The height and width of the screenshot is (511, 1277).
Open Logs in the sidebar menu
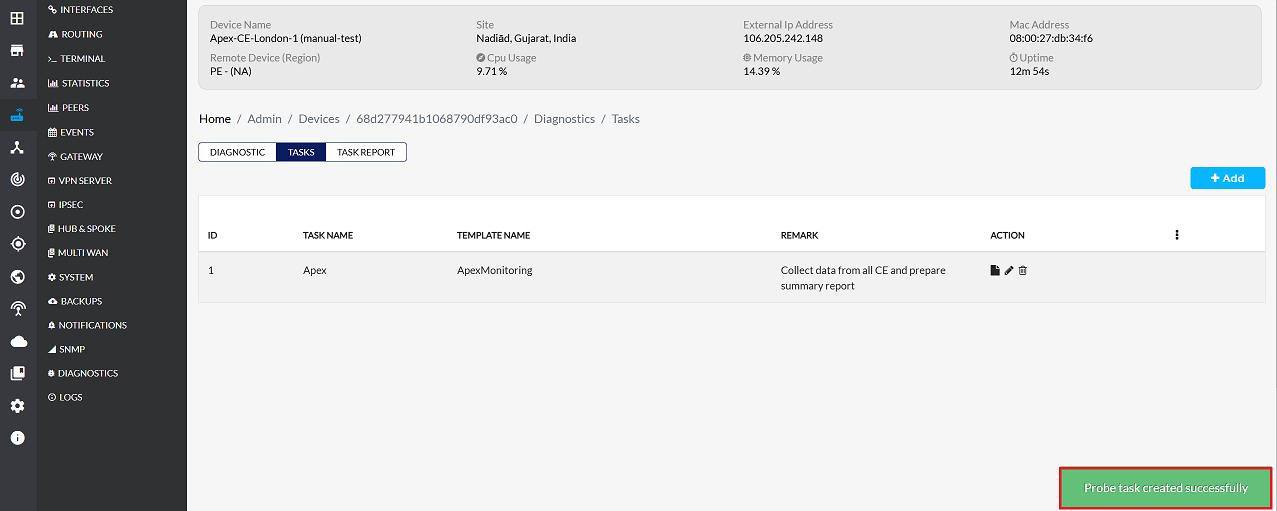pos(70,397)
